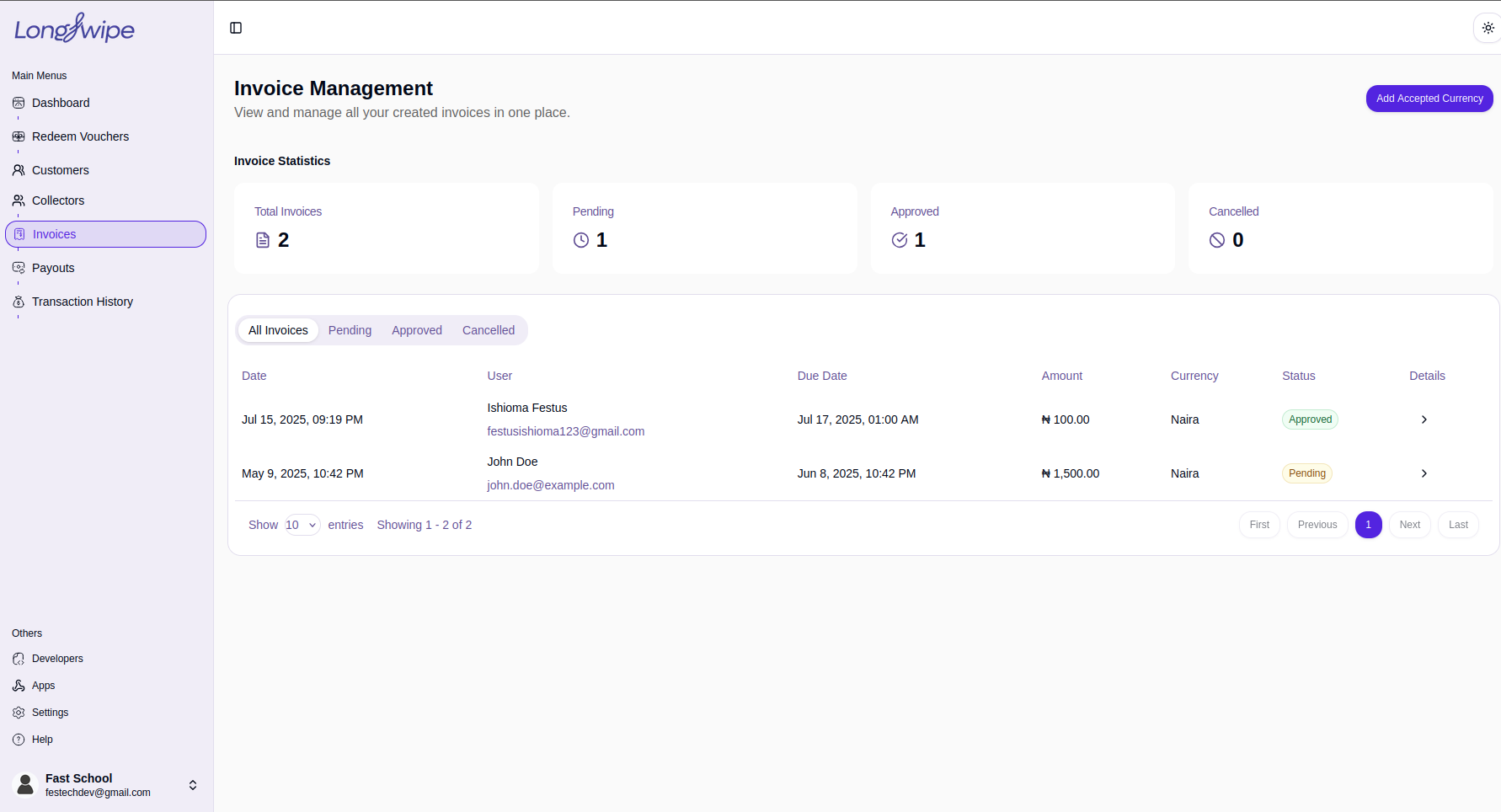Click the Last pagination button
The height and width of the screenshot is (812, 1501).
click(1458, 525)
